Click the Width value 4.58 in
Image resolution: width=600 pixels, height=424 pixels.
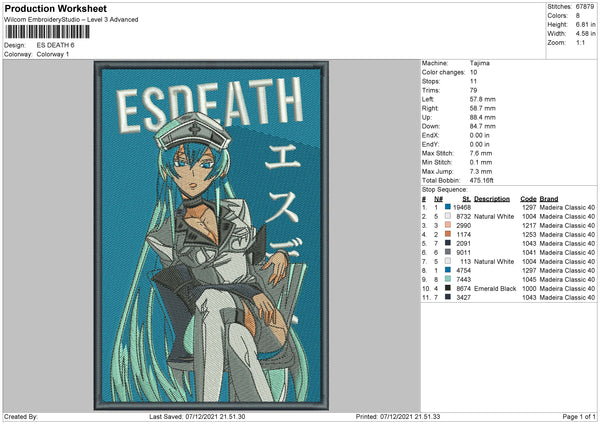point(585,34)
